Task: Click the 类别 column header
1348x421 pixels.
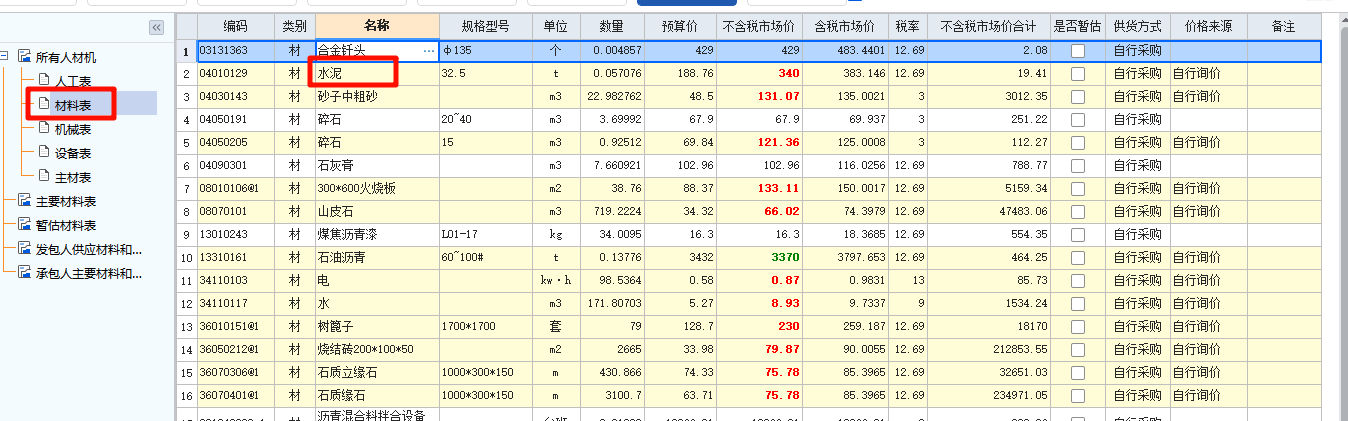Action: click(x=294, y=26)
